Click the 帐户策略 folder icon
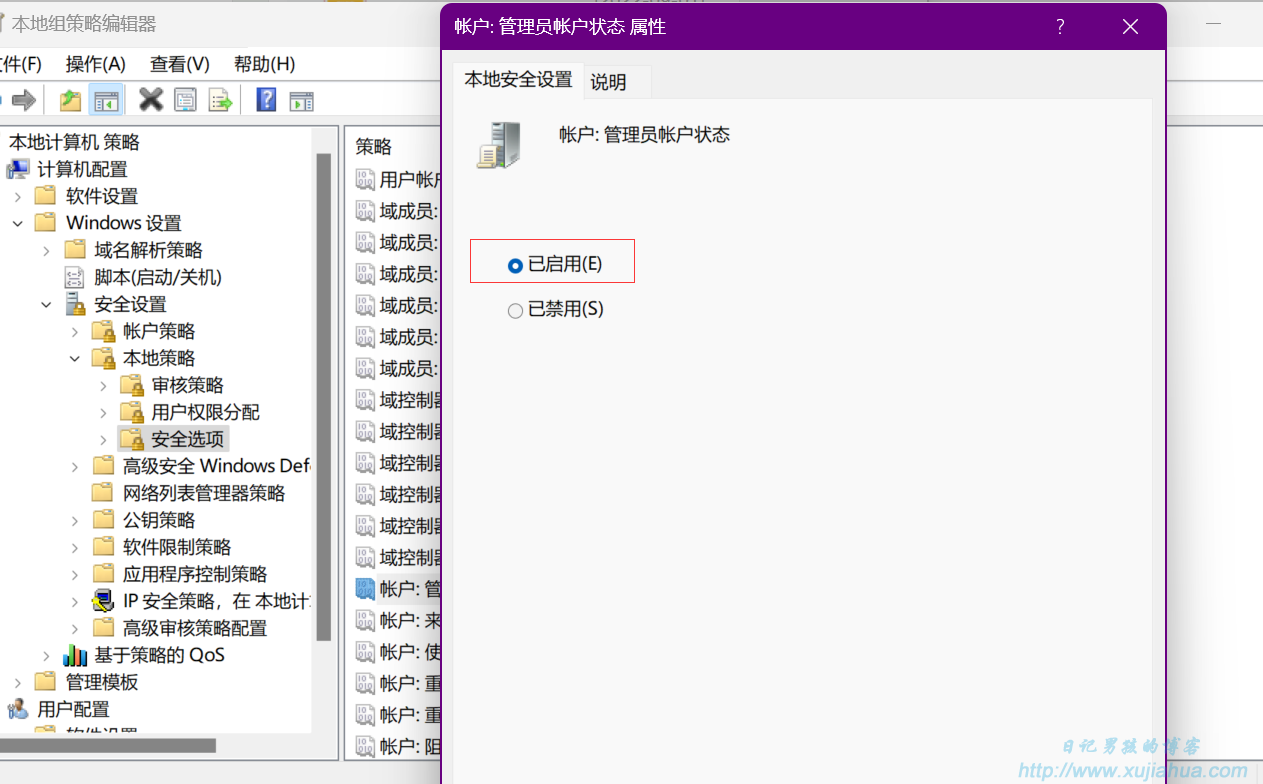The width and height of the screenshot is (1263, 784). 103,331
